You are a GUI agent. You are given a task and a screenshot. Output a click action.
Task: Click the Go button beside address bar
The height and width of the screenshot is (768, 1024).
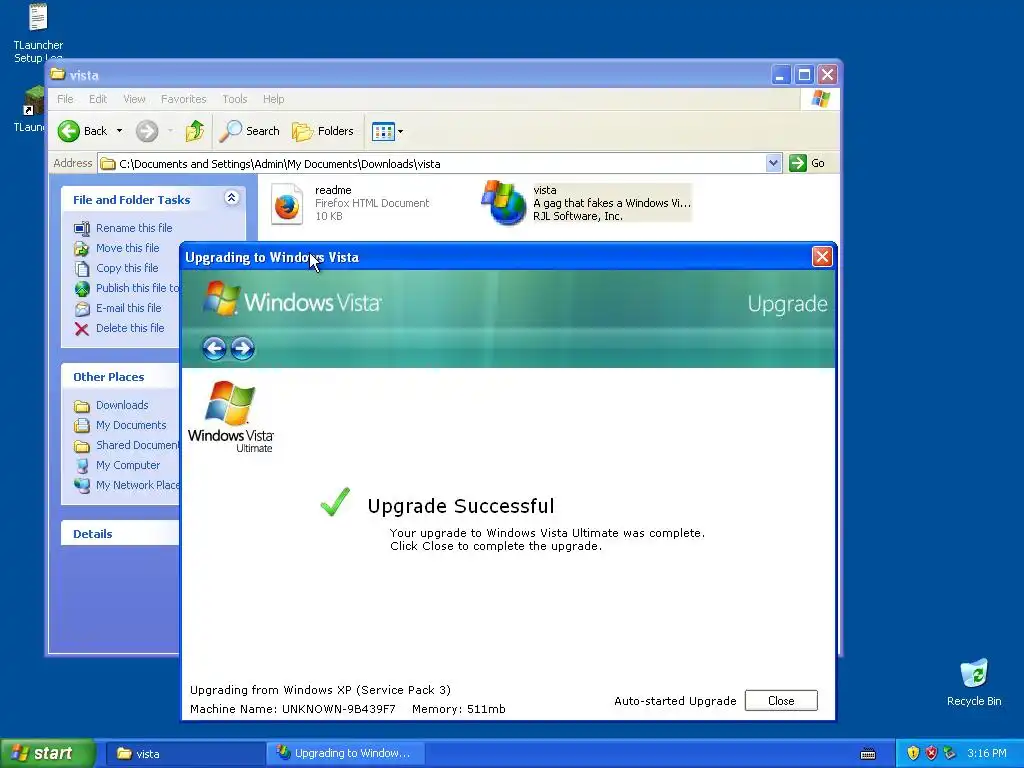[x=807, y=163]
